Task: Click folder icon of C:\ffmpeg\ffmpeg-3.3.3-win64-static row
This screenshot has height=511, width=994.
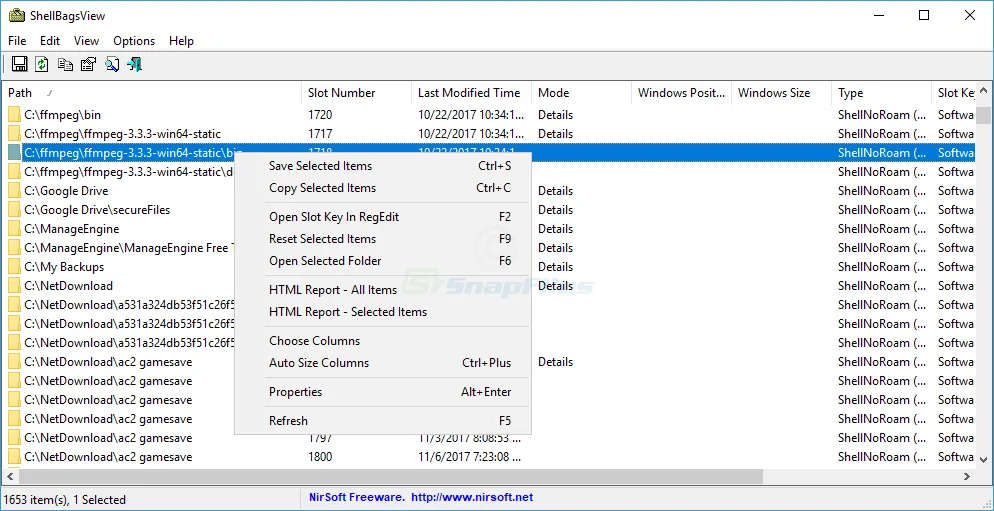Action: pyautogui.click(x=15, y=134)
